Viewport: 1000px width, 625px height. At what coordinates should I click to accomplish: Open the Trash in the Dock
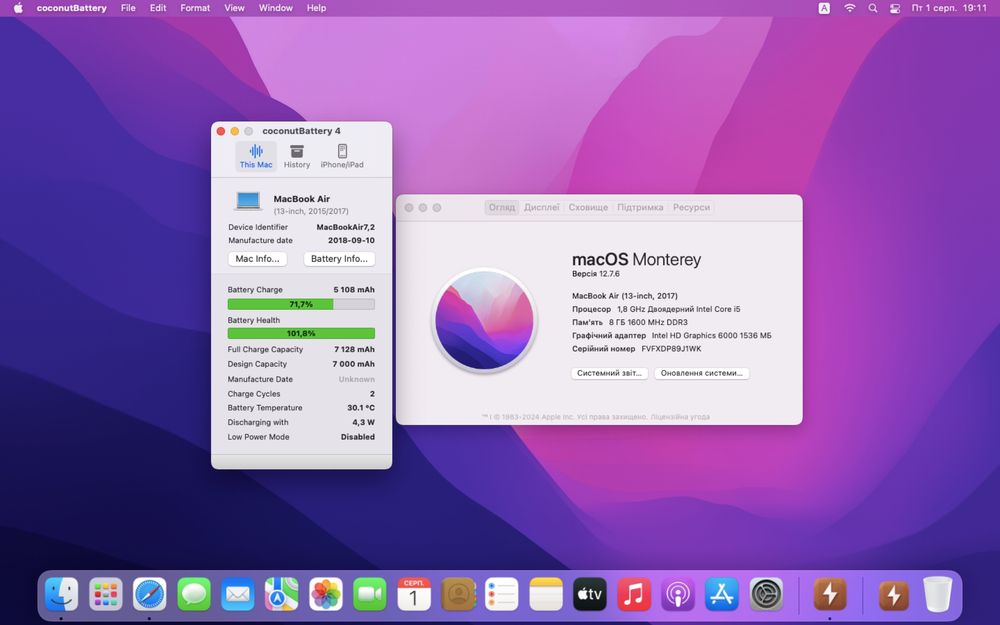[938, 594]
